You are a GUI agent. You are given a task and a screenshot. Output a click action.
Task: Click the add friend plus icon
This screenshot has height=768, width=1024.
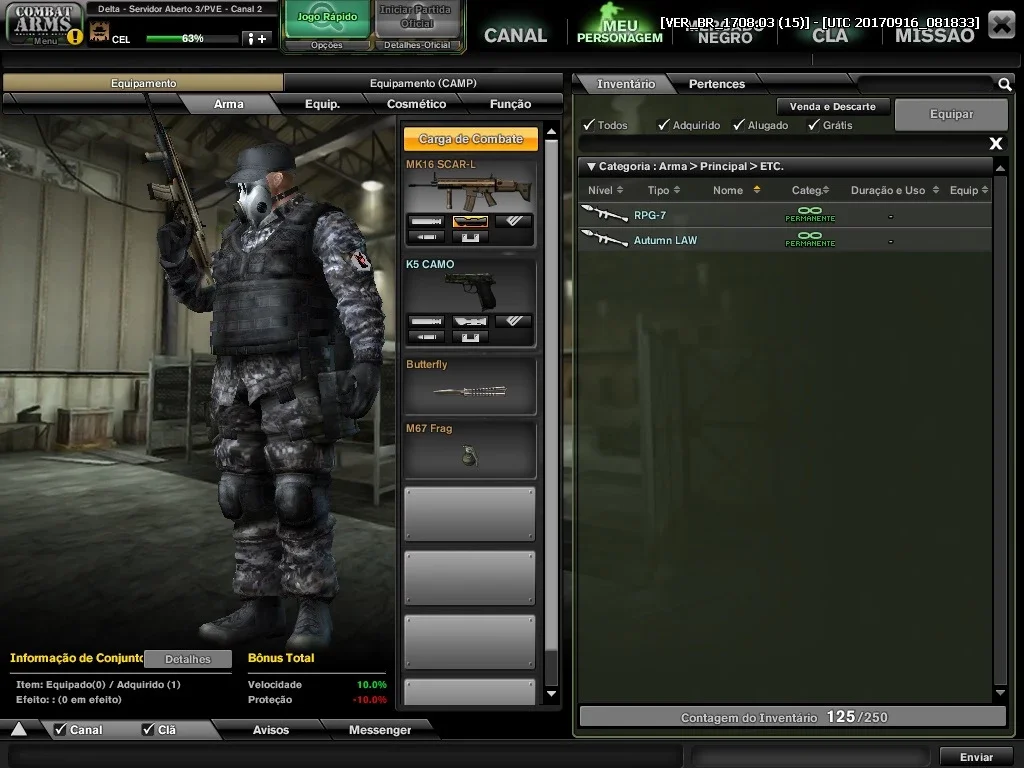pyautogui.click(x=257, y=39)
